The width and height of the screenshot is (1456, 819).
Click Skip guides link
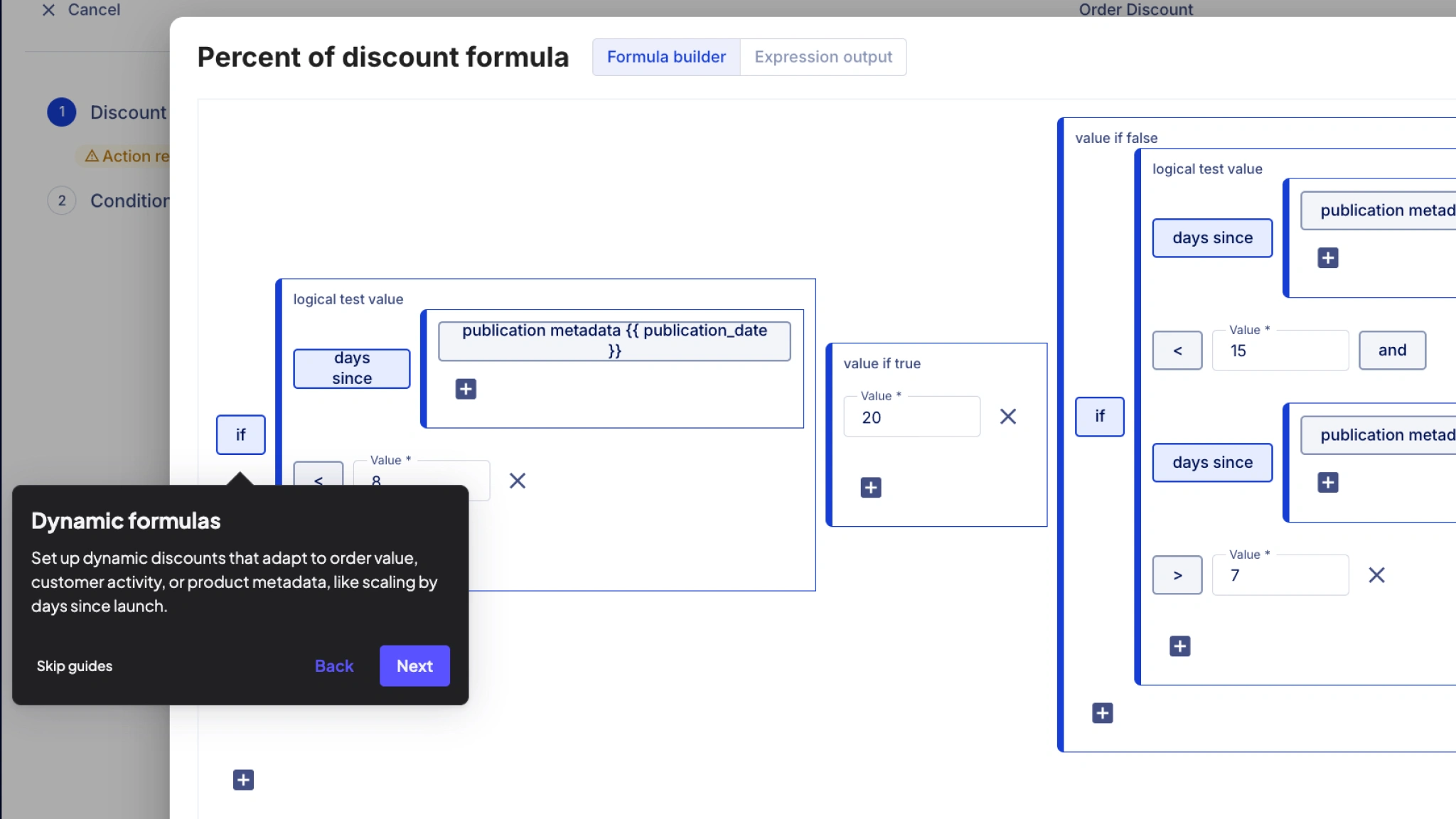75,666
